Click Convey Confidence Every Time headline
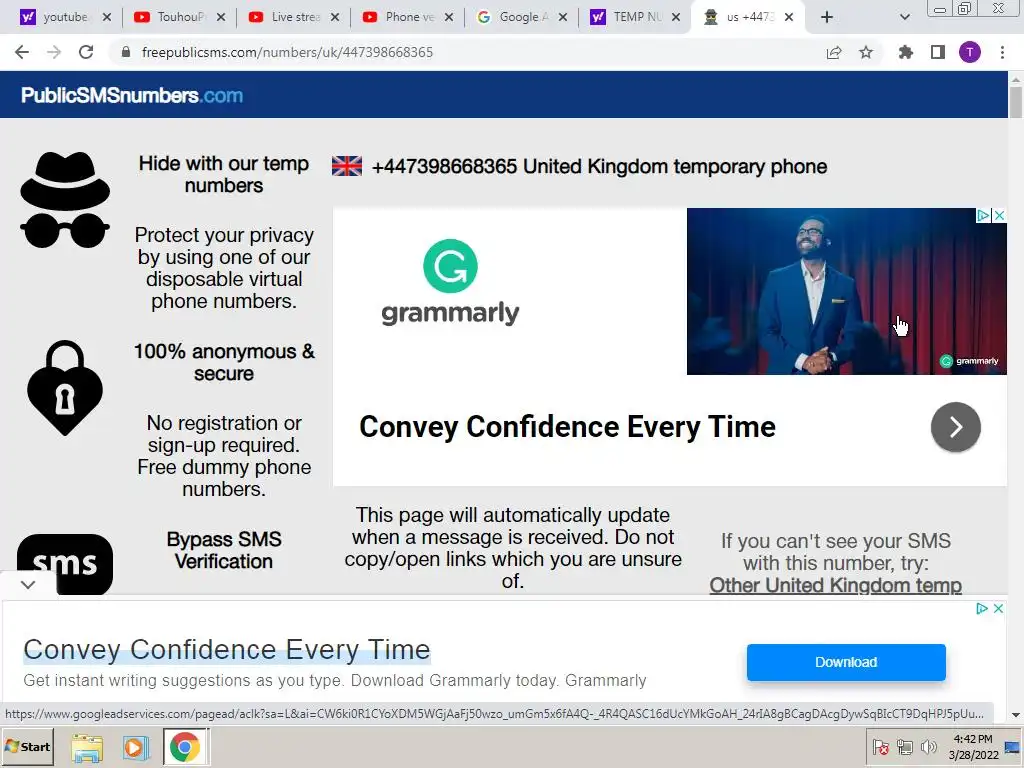 (x=567, y=427)
